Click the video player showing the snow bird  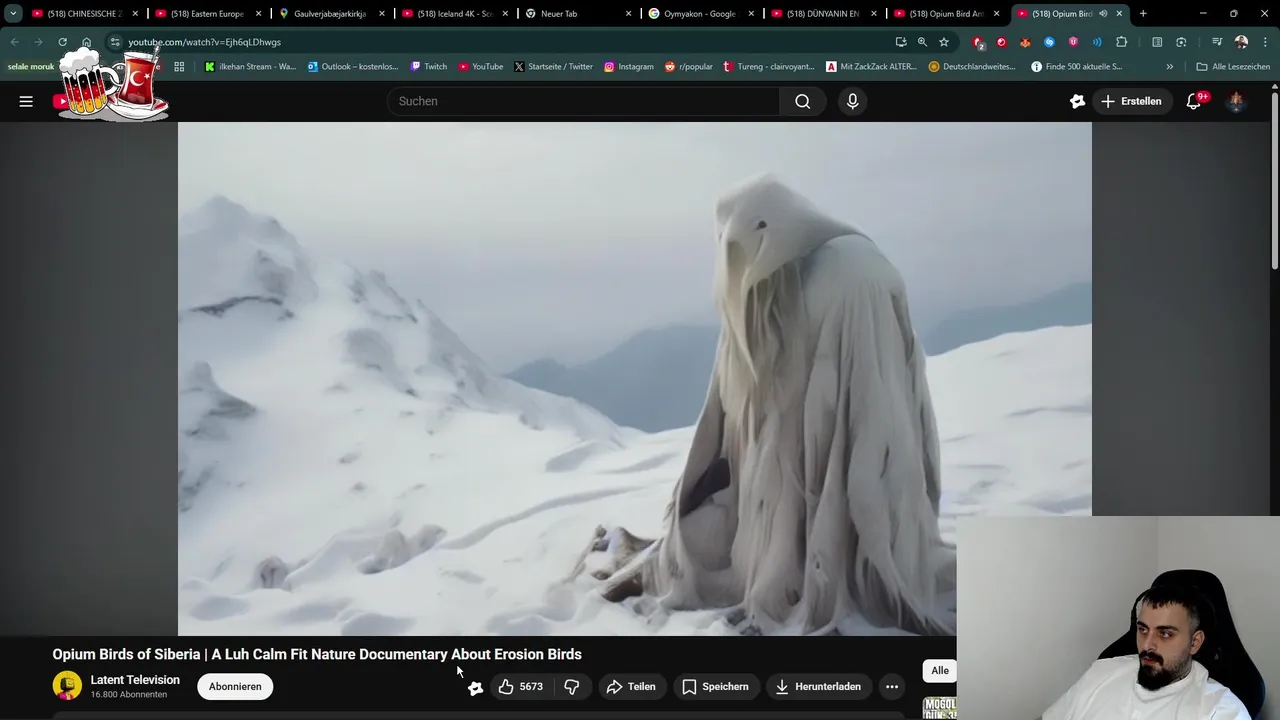pos(635,378)
